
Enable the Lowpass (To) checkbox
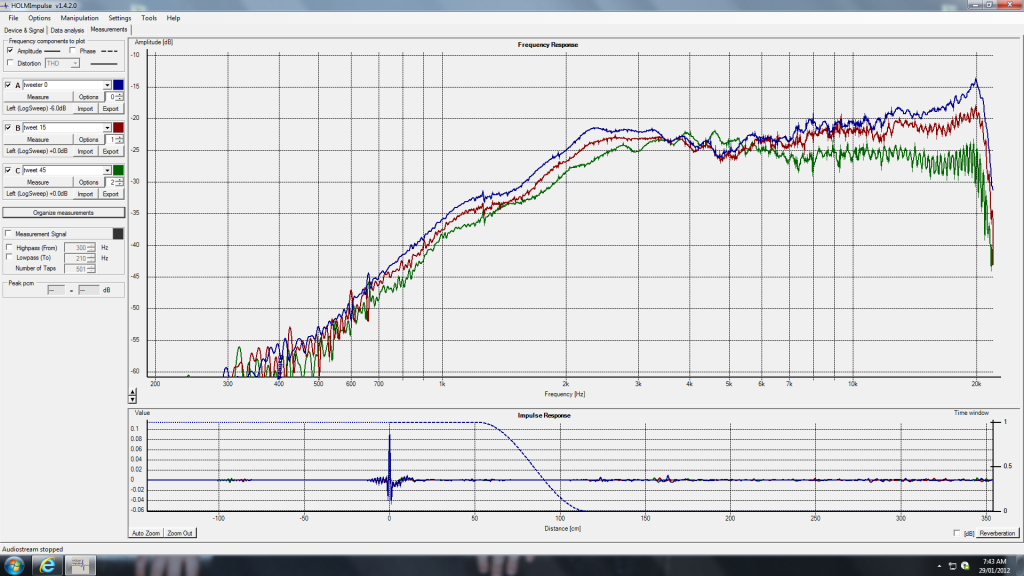pyautogui.click(x=9, y=257)
